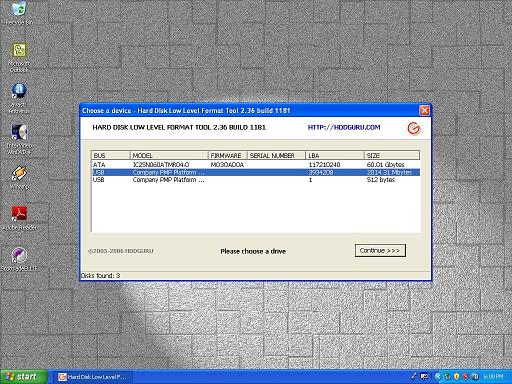Viewport: 512px width, 384px height.
Task: Click the Hard Disk Low Level Format taskbar button
Action: 92,377
